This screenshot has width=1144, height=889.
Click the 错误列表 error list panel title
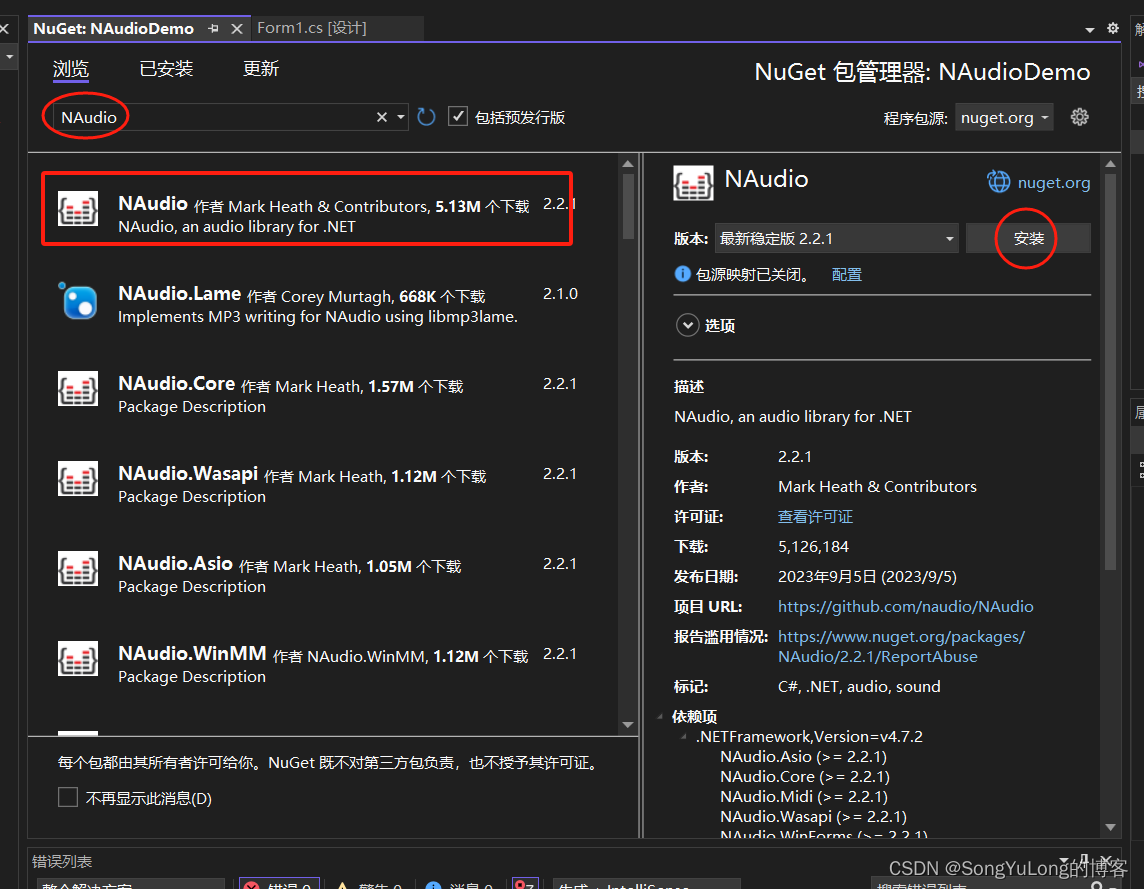pyautogui.click(x=62, y=861)
